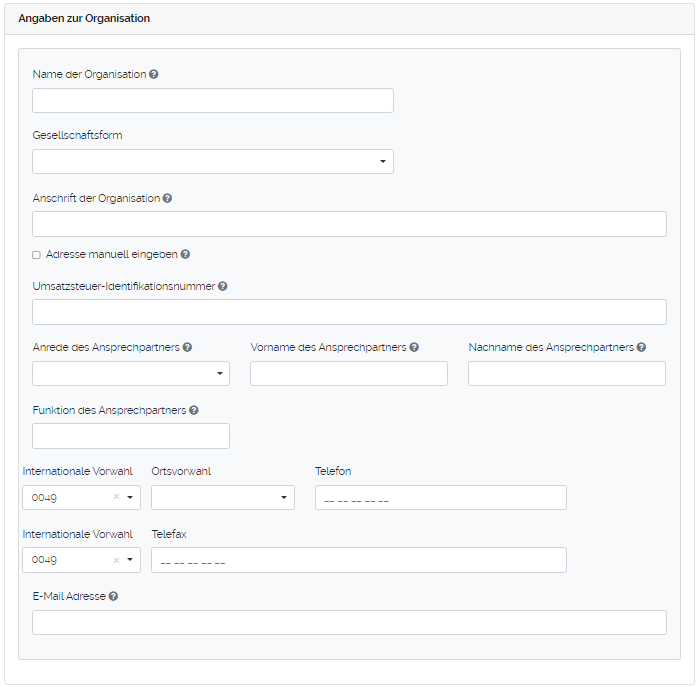Click help icon beside Anrede des Ansprechpartners

[187, 347]
